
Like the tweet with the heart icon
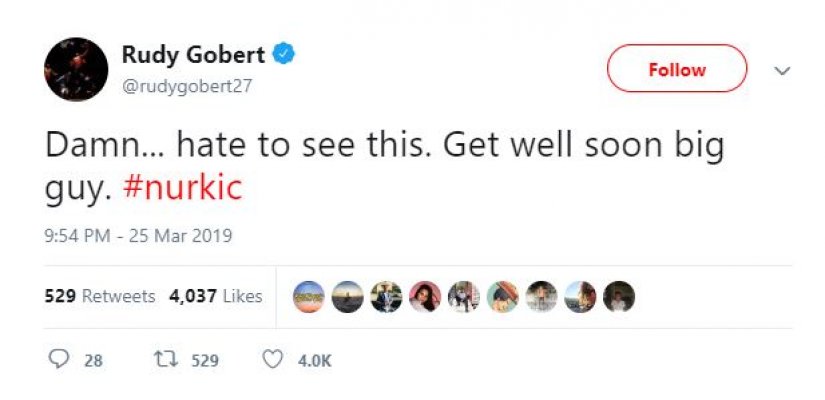[272, 360]
